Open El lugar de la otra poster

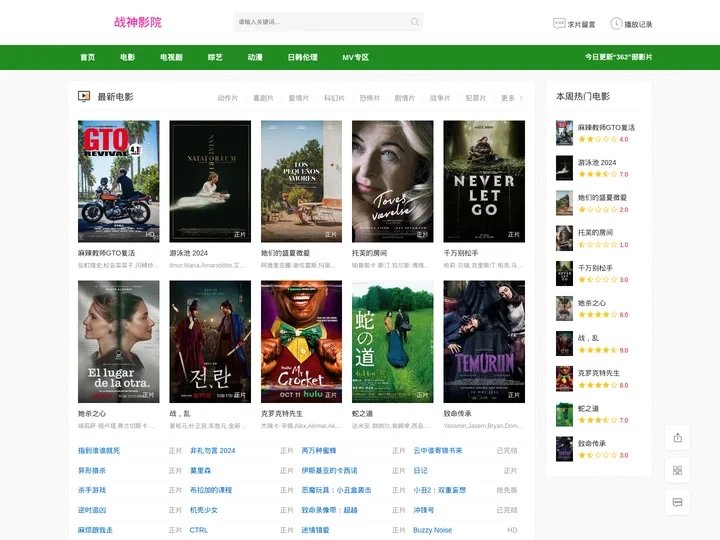(118, 342)
